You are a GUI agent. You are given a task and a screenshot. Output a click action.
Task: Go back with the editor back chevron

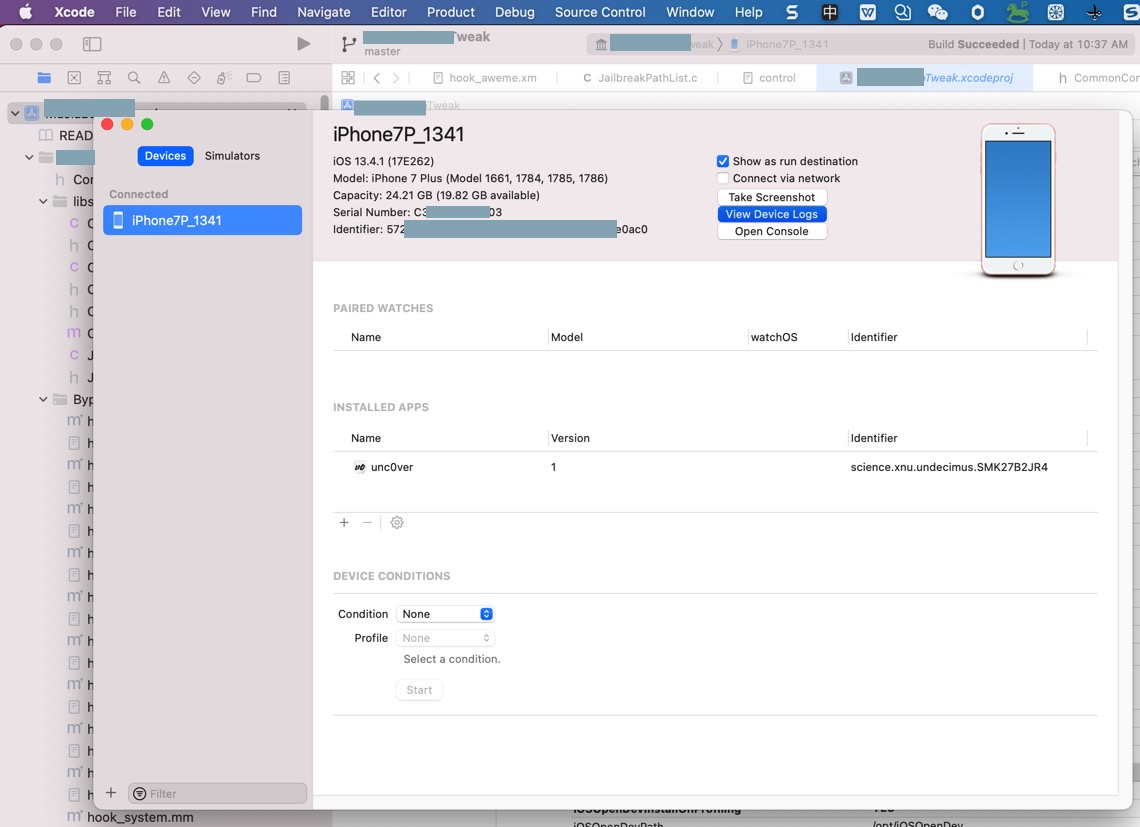(x=377, y=78)
